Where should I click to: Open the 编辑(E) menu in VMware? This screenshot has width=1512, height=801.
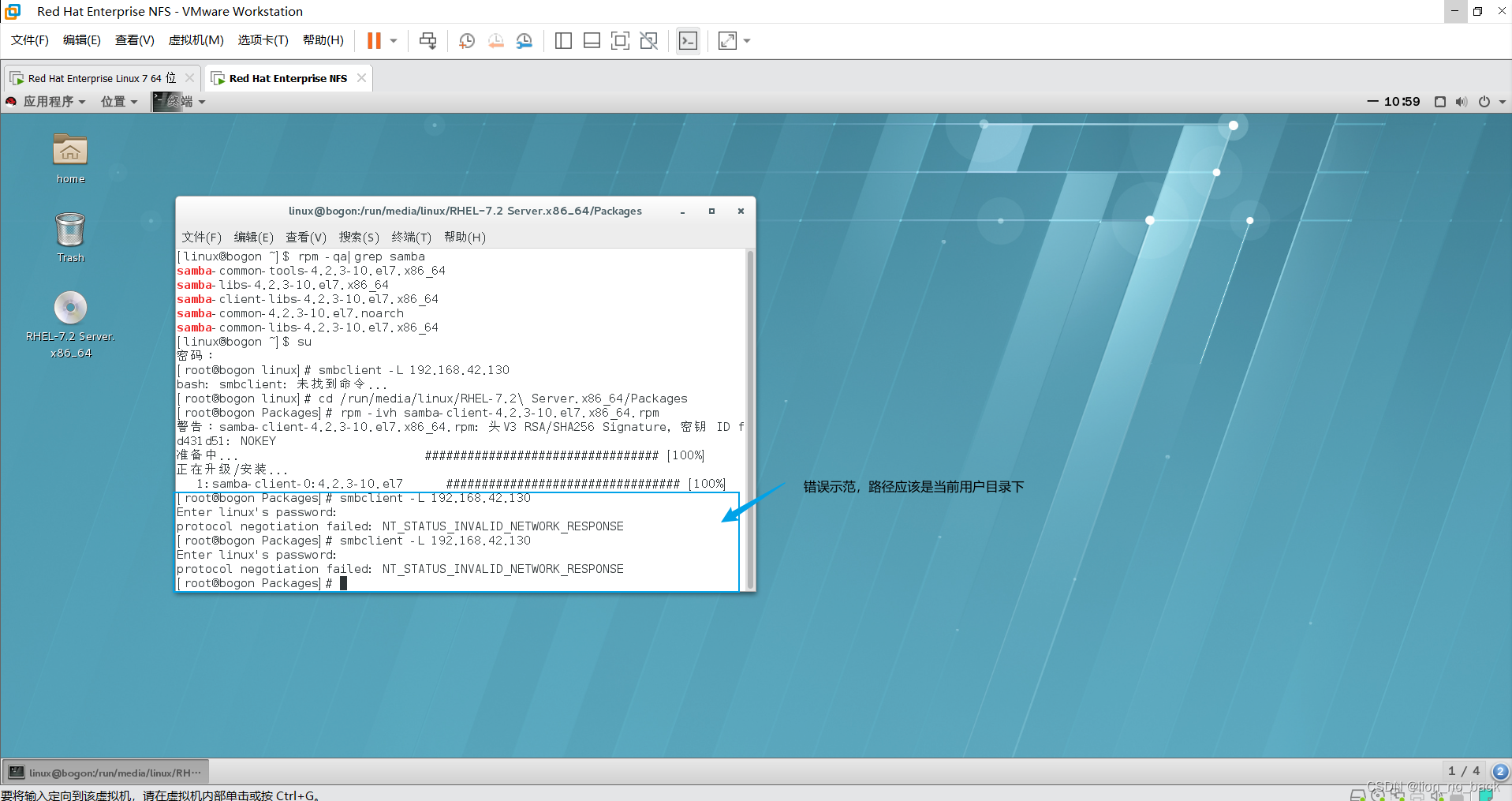point(82,40)
